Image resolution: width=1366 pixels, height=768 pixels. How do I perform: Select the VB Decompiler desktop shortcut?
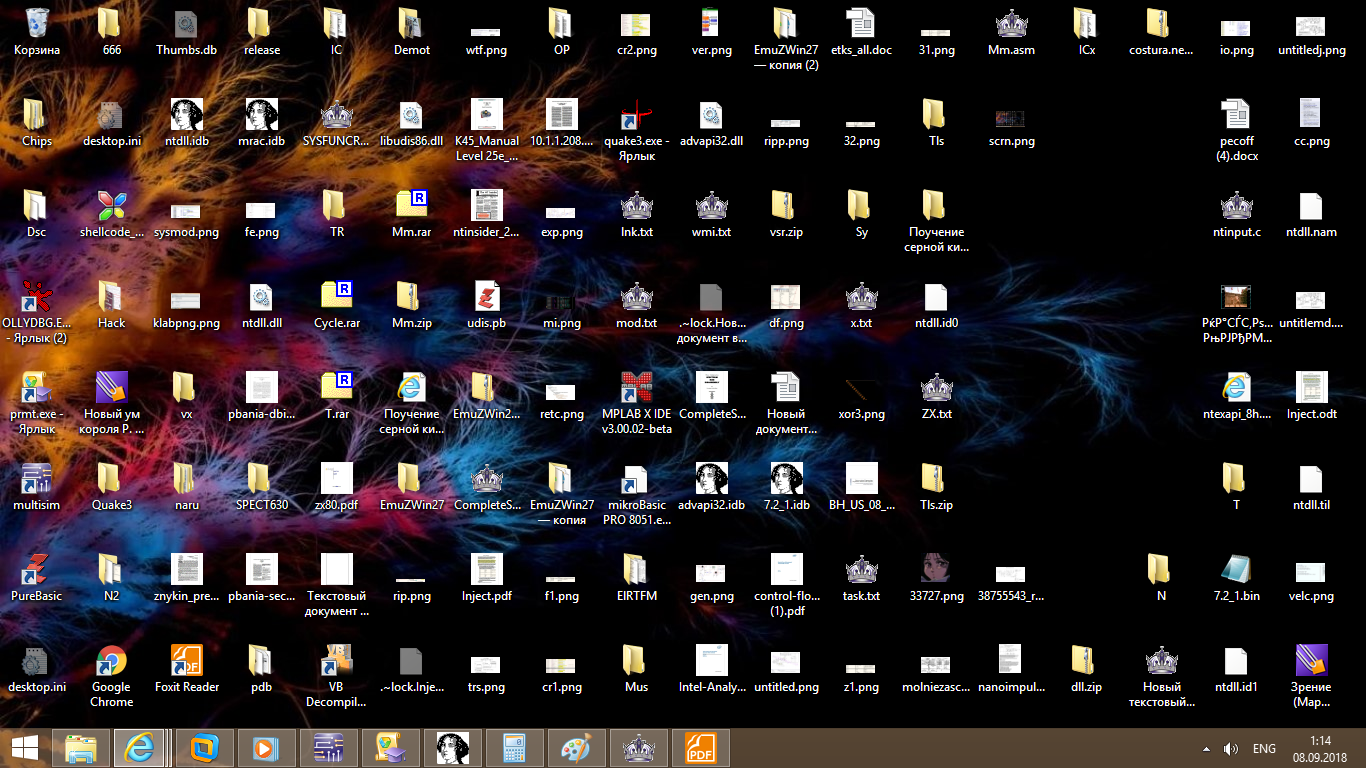pos(336,661)
